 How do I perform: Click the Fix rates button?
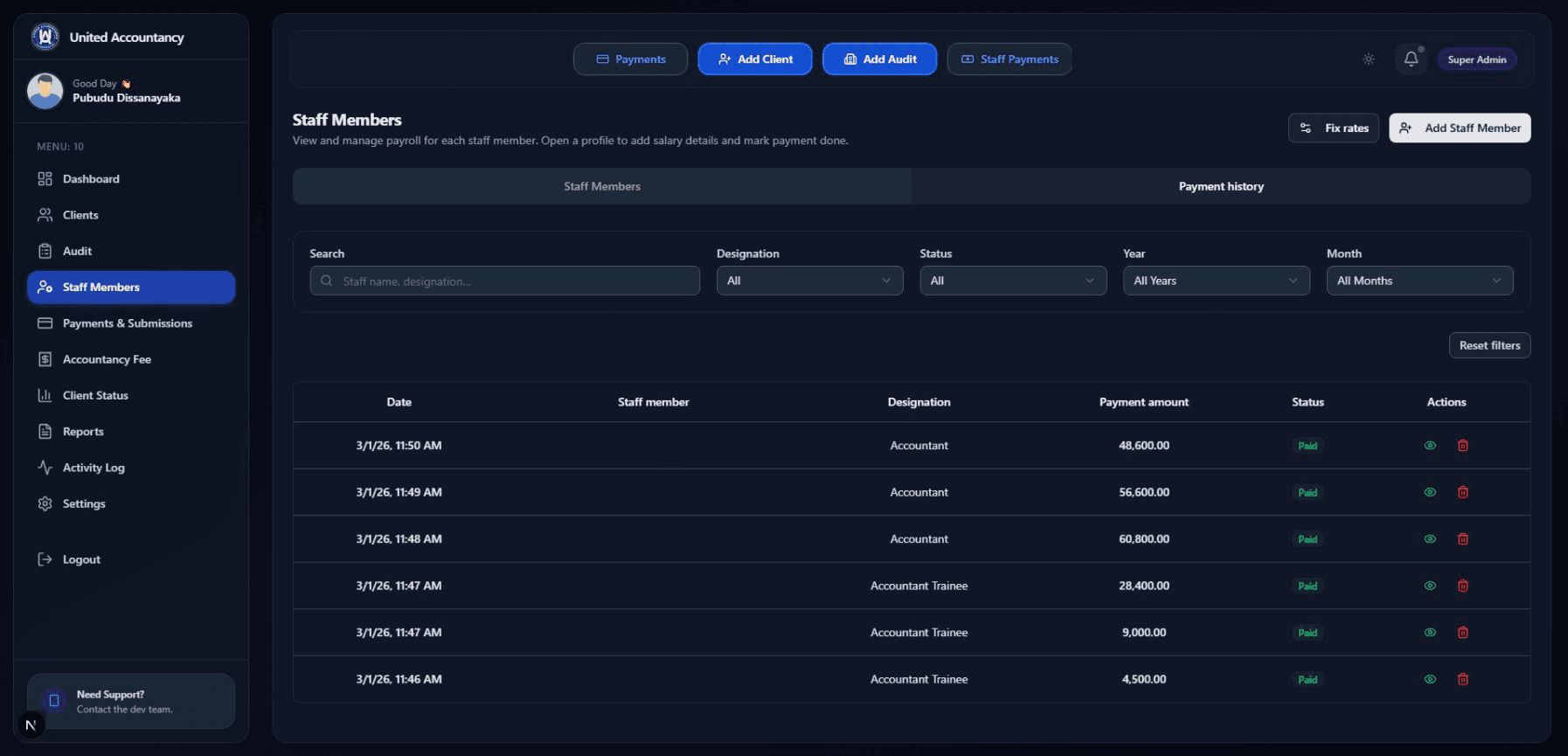pos(1334,128)
